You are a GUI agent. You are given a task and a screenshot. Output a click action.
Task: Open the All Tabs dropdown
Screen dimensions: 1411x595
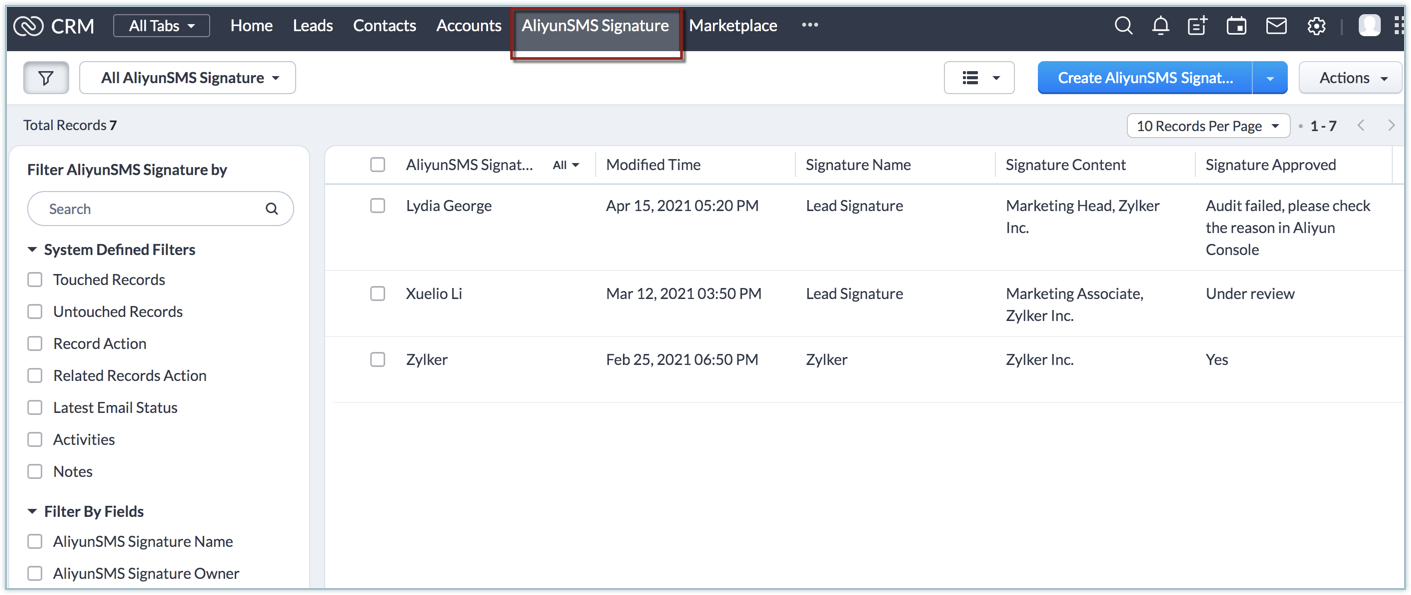point(162,26)
